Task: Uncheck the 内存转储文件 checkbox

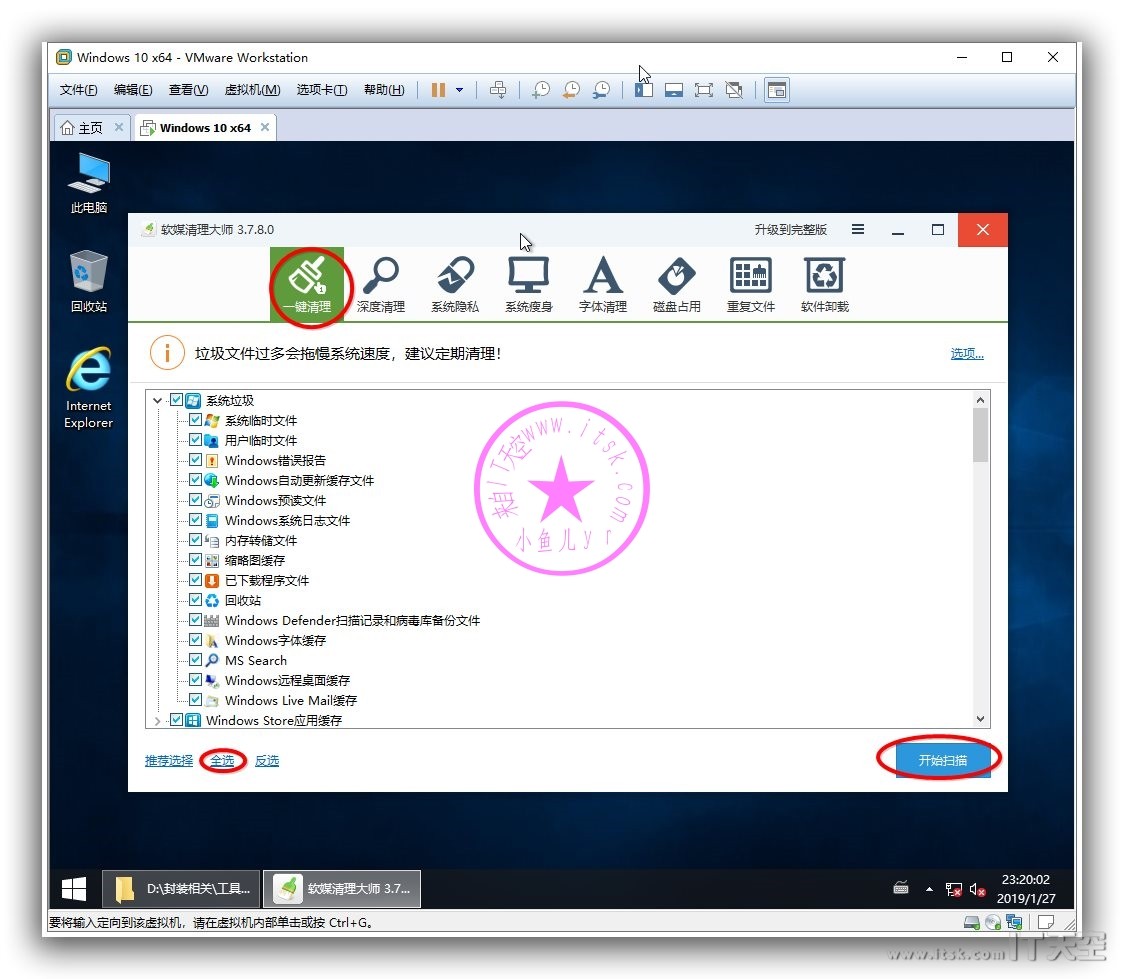Action: pos(195,540)
